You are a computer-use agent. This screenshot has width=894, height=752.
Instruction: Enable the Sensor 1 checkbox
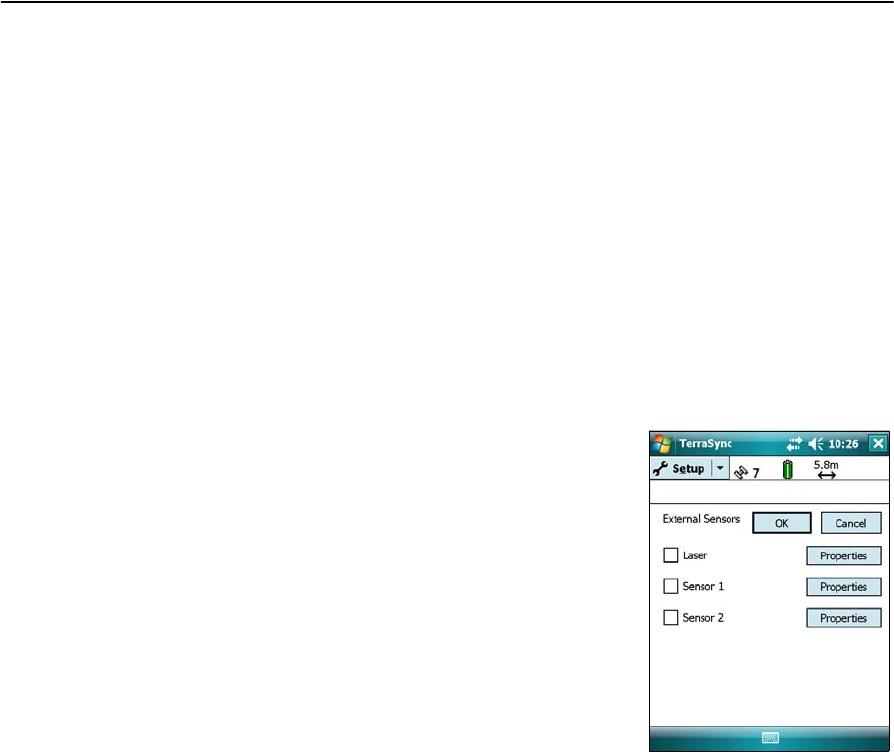coord(670,586)
